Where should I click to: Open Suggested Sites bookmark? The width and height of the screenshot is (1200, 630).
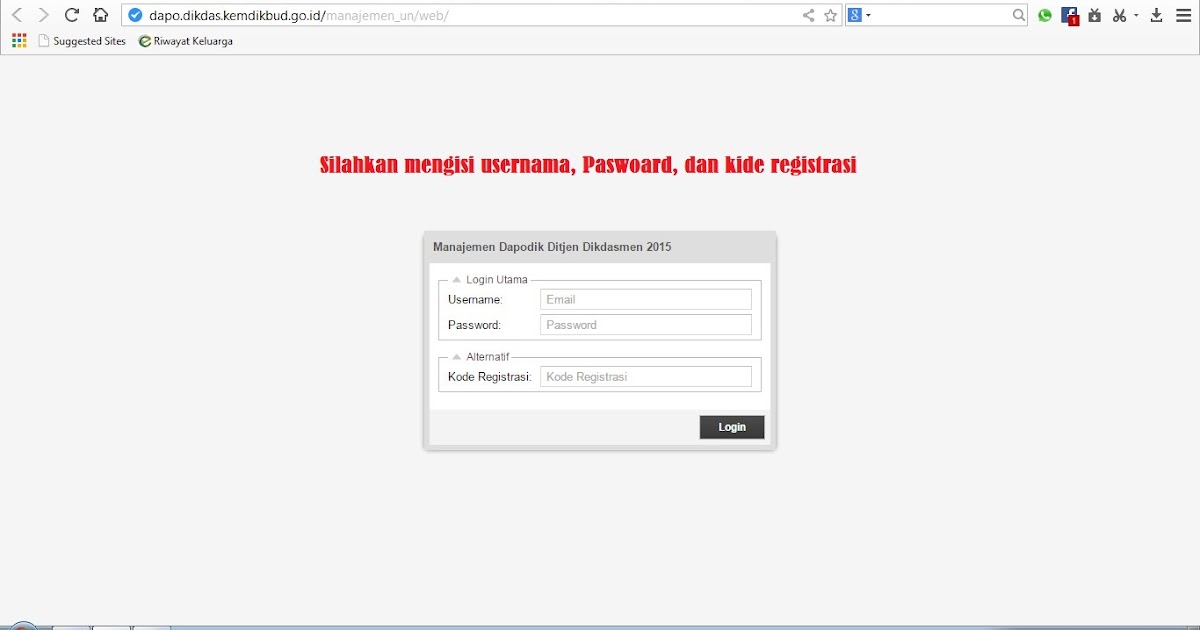click(x=82, y=41)
